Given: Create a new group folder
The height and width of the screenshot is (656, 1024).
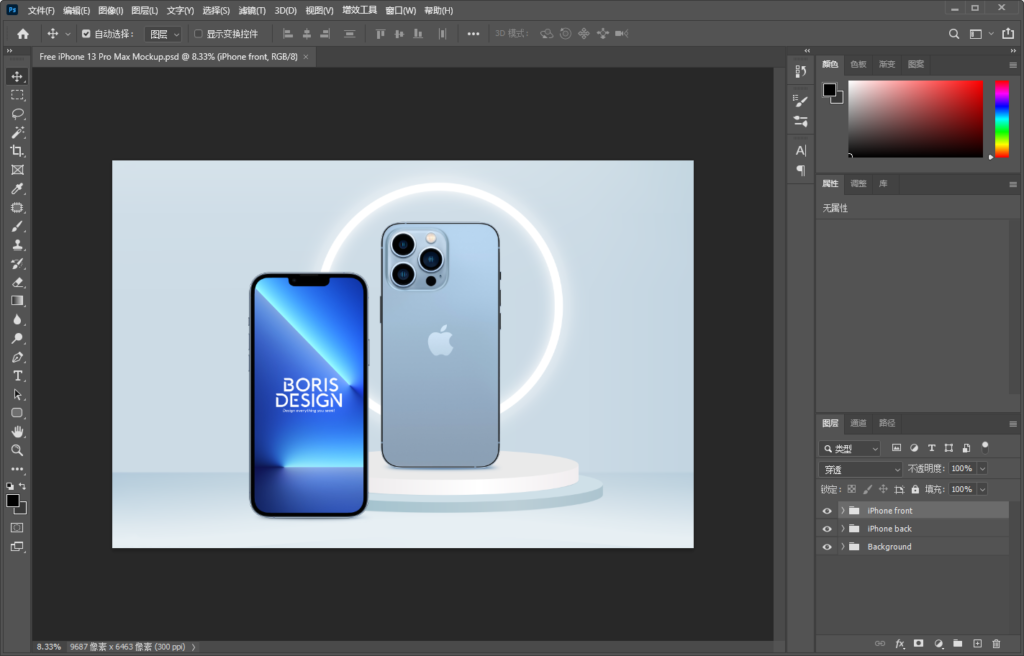Looking at the screenshot, I should click(x=957, y=644).
